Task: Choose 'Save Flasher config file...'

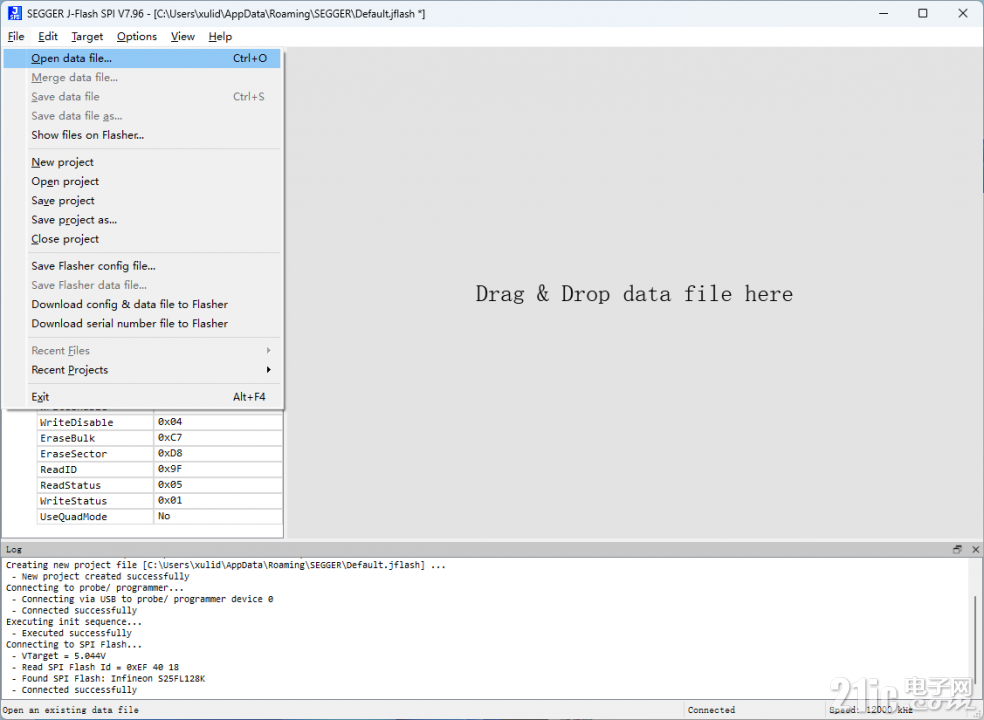Action: coord(142,266)
